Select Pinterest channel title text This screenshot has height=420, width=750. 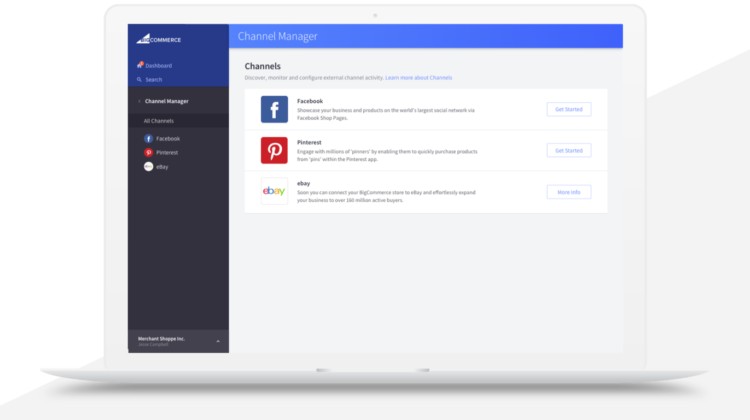(x=309, y=142)
